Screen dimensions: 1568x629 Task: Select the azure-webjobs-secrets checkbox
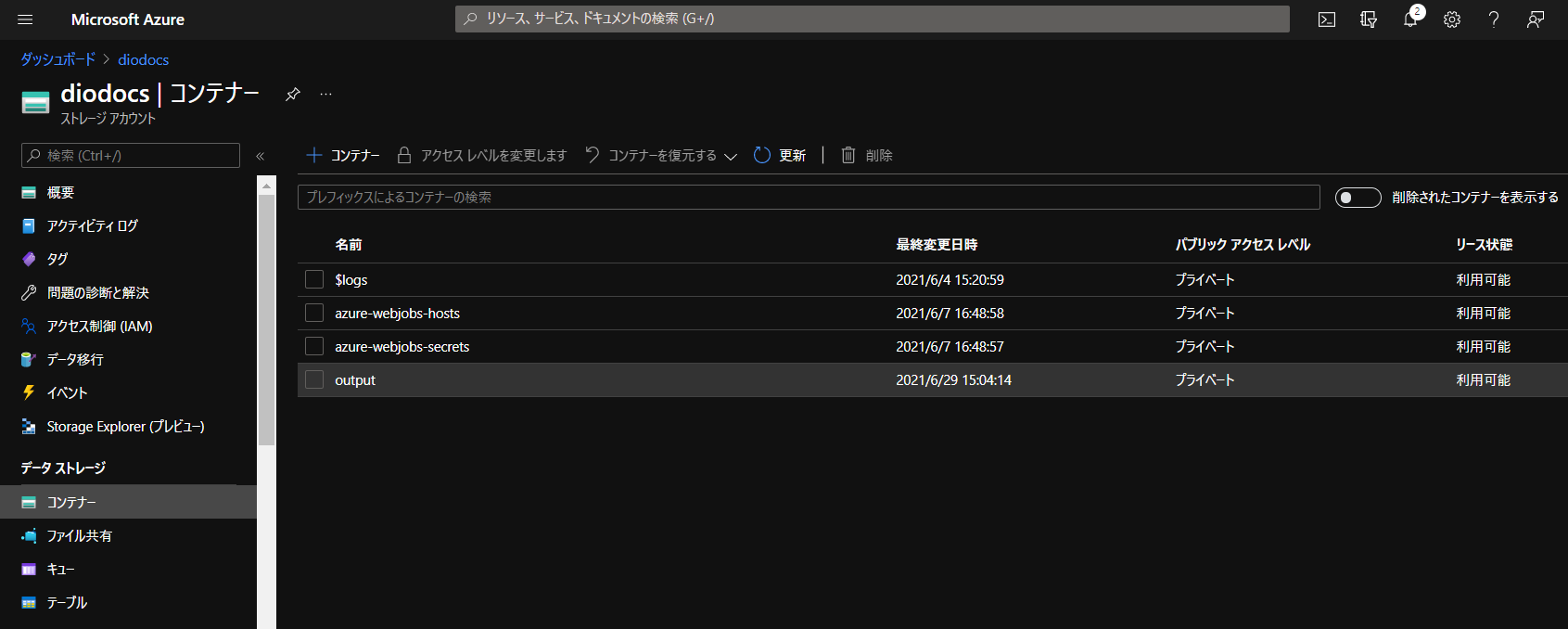(x=314, y=347)
